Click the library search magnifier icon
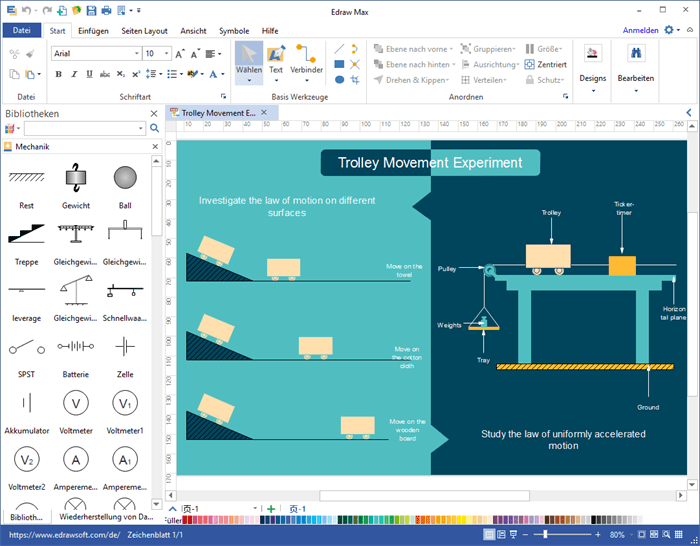Image resolution: width=700 pixels, height=546 pixels. click(x=154, y=129)
